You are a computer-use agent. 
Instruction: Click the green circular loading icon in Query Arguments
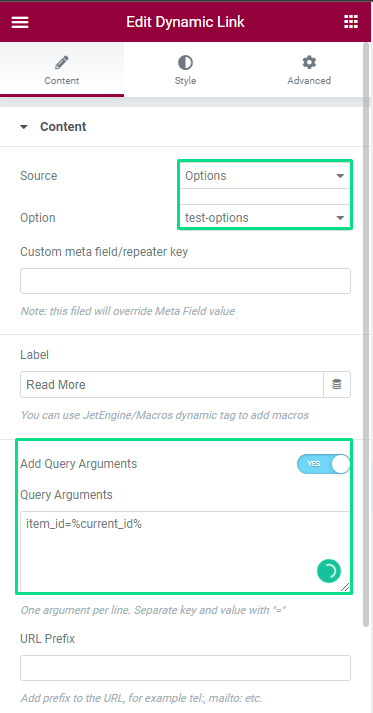329,571
